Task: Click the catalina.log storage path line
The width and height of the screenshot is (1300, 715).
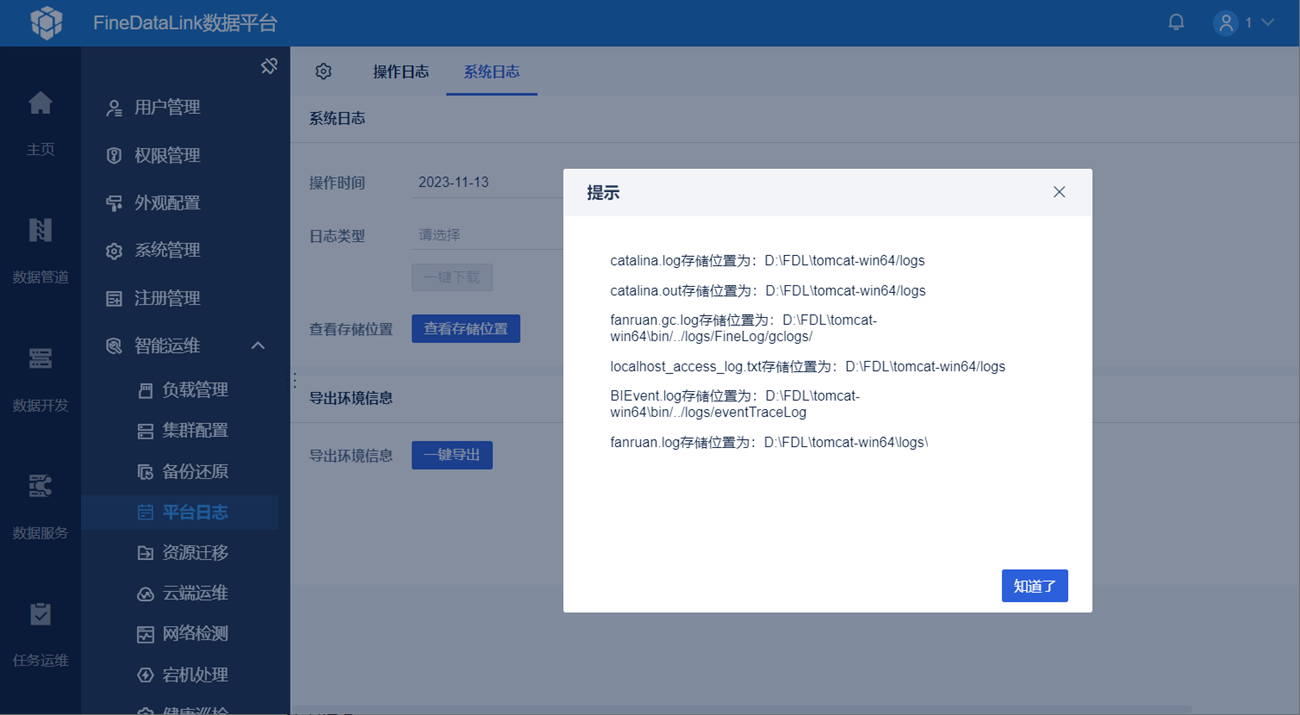Action: [x=768, y=261]
